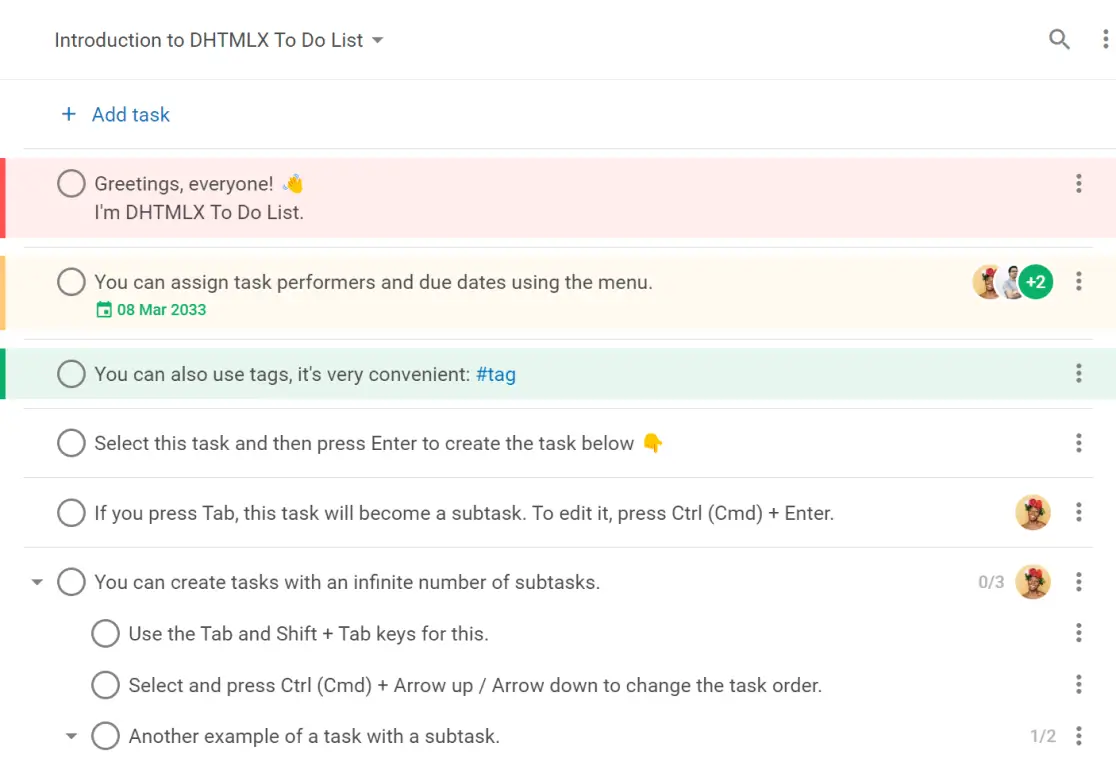Check off the assign task performers task
Screen dimensions: 1116x760
(x=71, y=282)
